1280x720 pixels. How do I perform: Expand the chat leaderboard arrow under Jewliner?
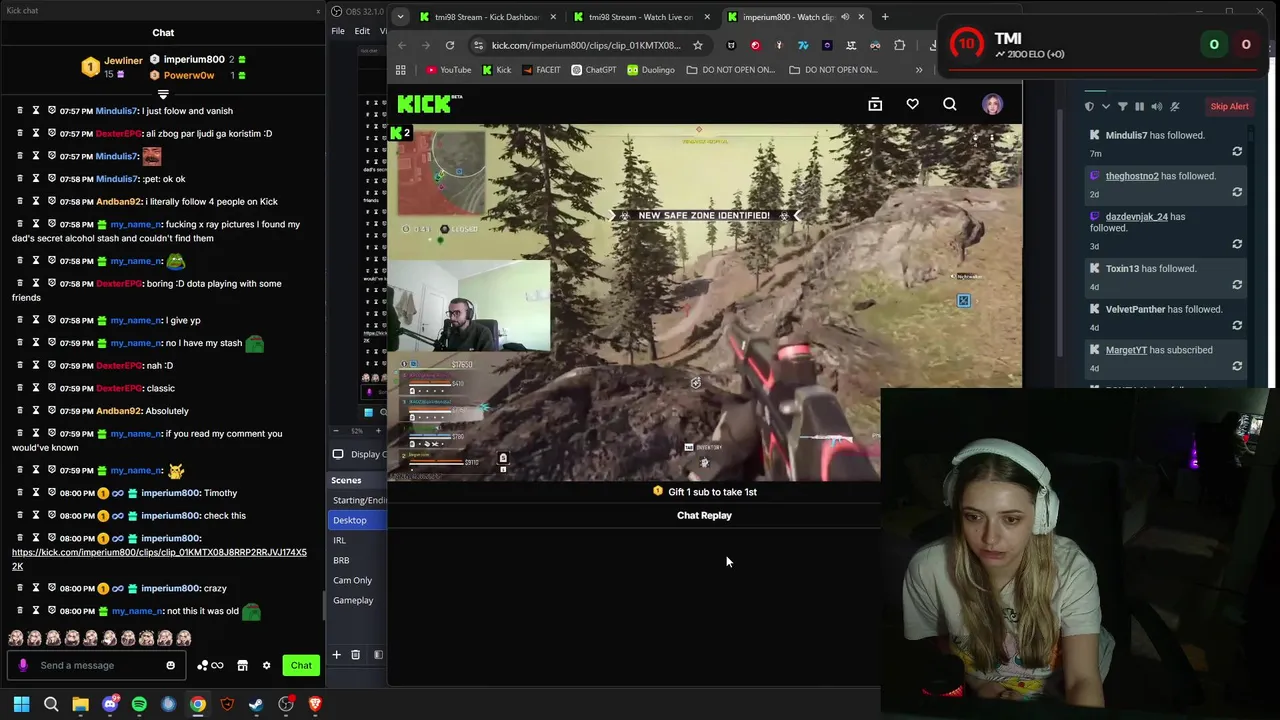click(x=163, y=94)
